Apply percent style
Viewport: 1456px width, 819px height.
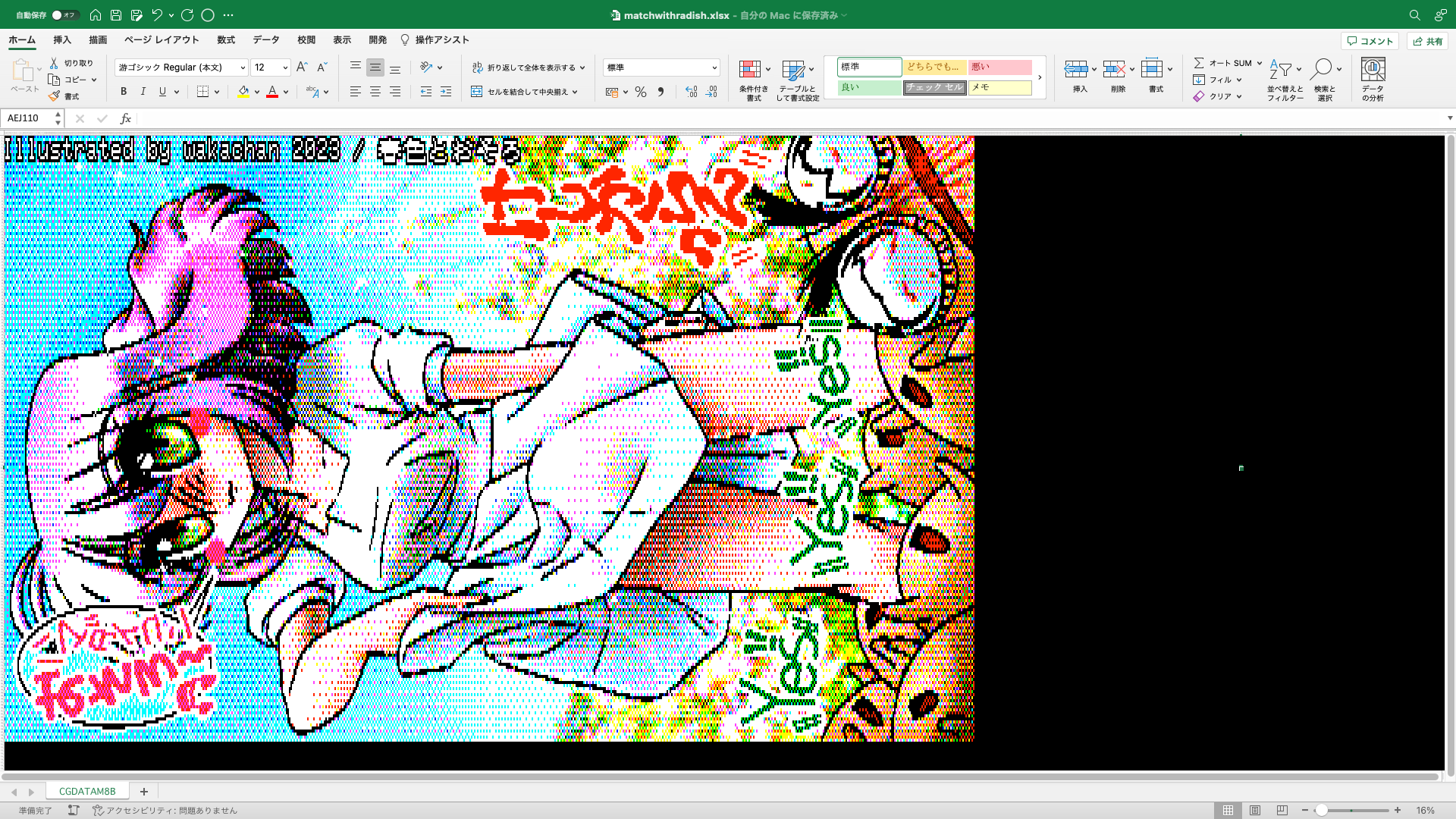tap(641, 92)
